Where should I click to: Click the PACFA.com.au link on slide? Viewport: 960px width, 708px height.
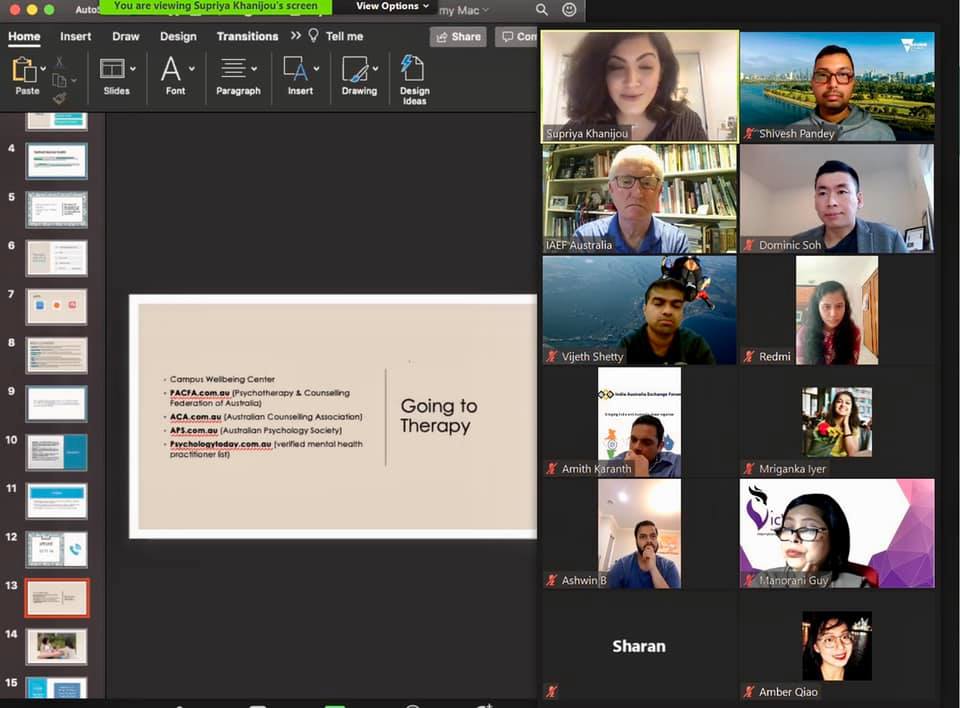pos(195,393)
